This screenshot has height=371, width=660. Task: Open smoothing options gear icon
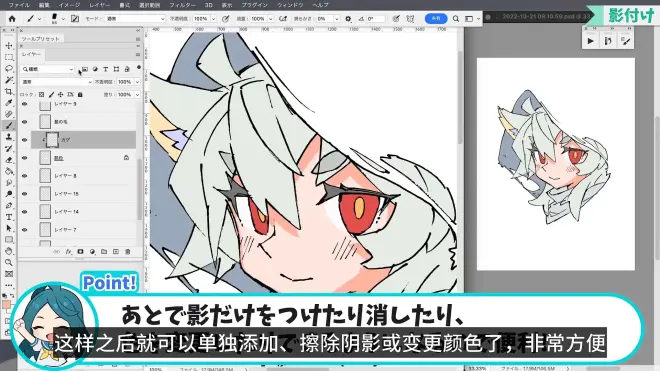click(348, 19)
